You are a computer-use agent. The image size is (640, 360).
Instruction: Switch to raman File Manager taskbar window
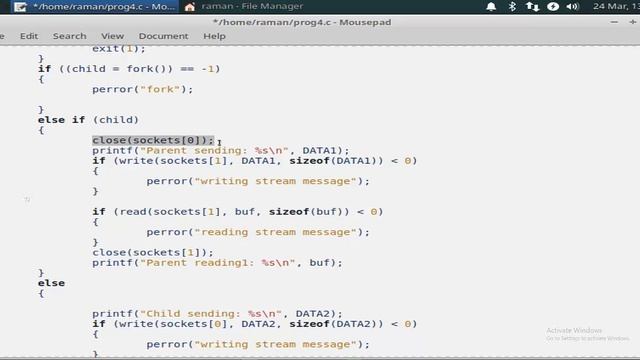tap(245, 7)
